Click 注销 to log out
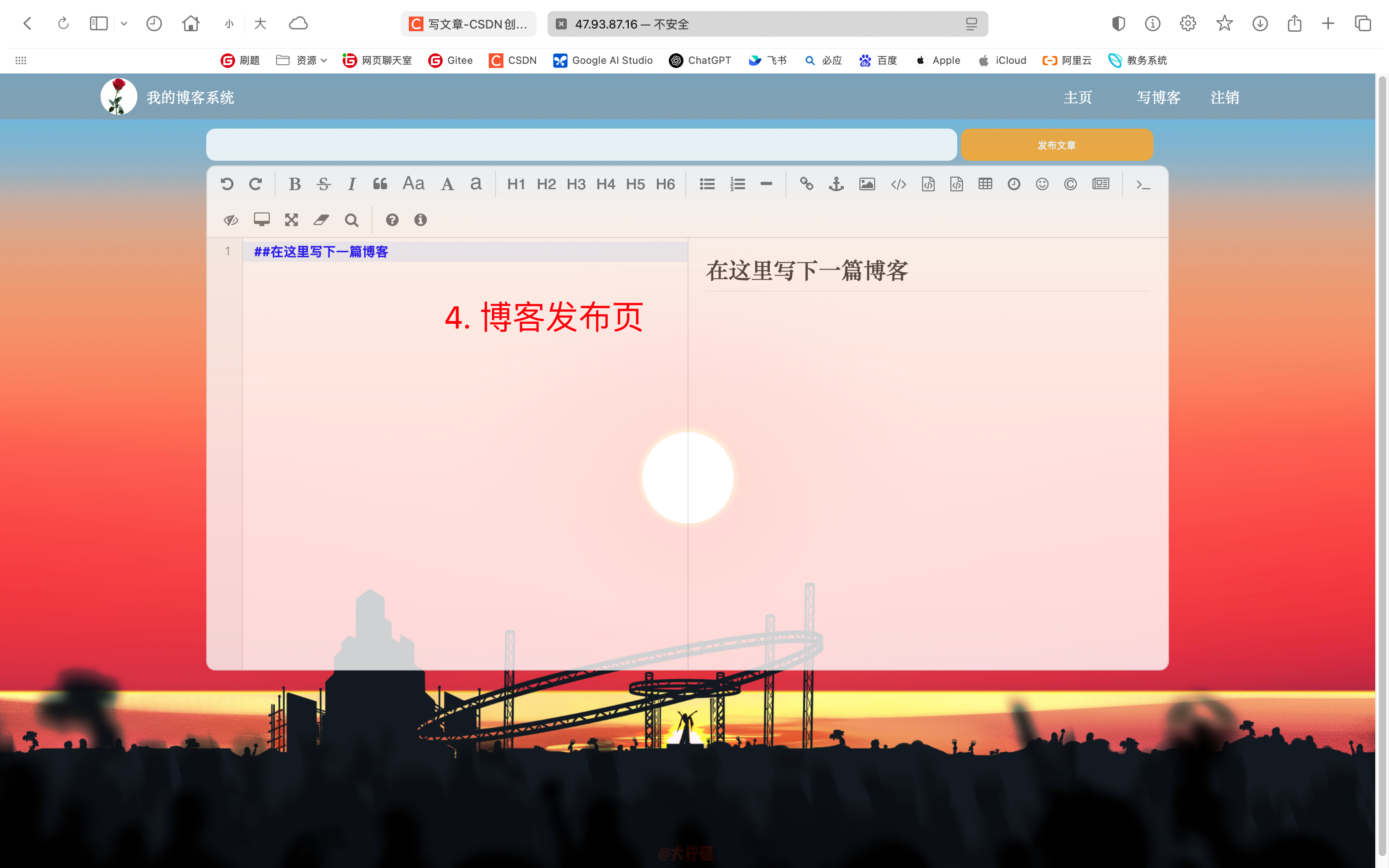The width and height of the screenshot is (1389, 868). [1224, 97]
